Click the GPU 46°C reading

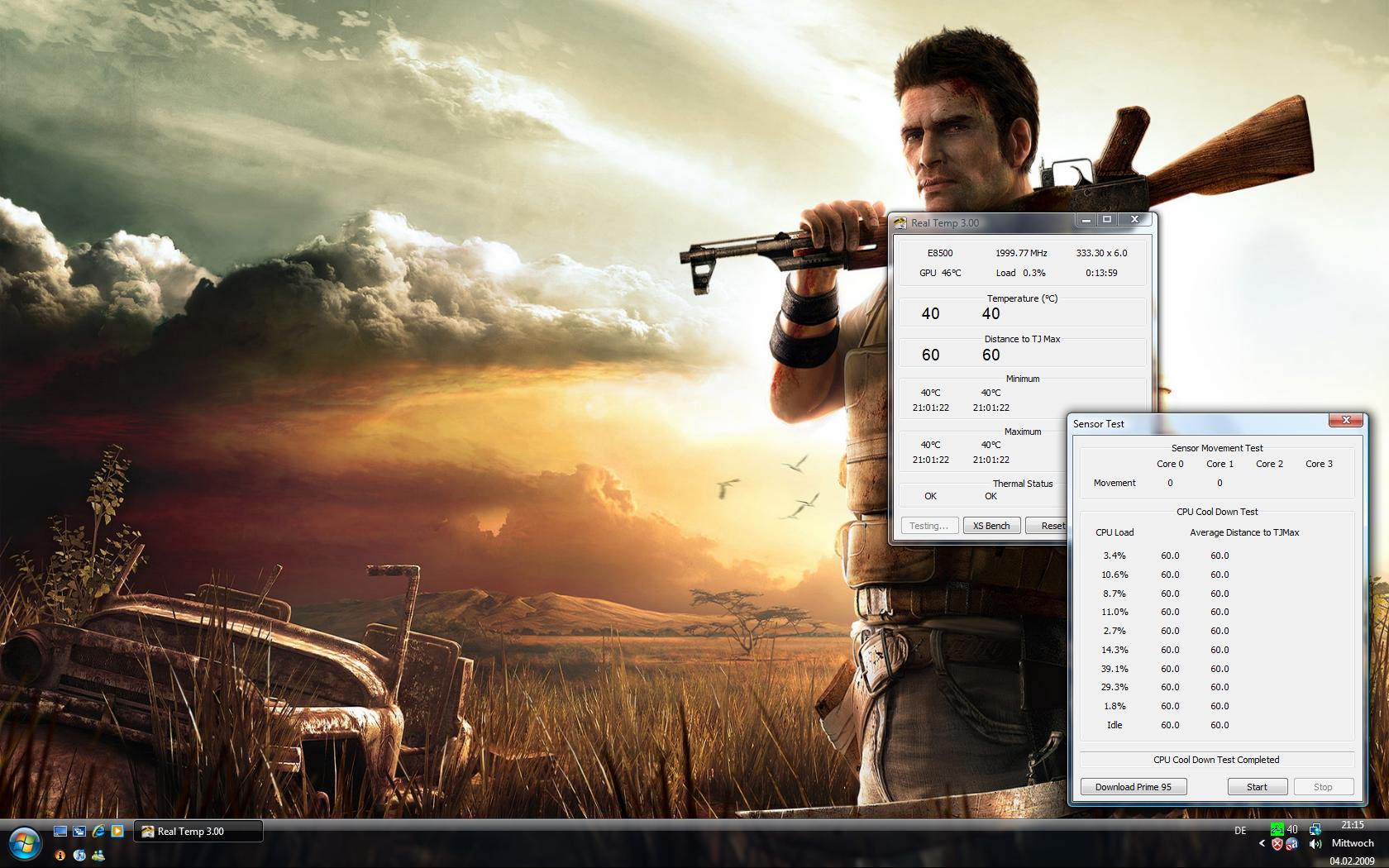pos(940,273)
